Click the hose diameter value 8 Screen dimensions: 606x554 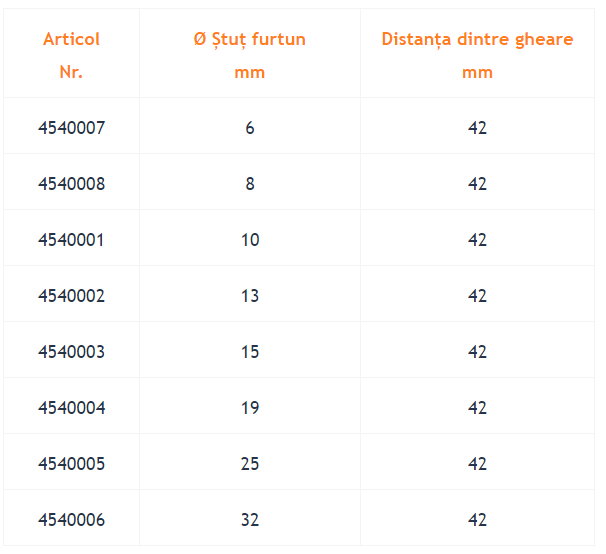click(x=250, y=184)
